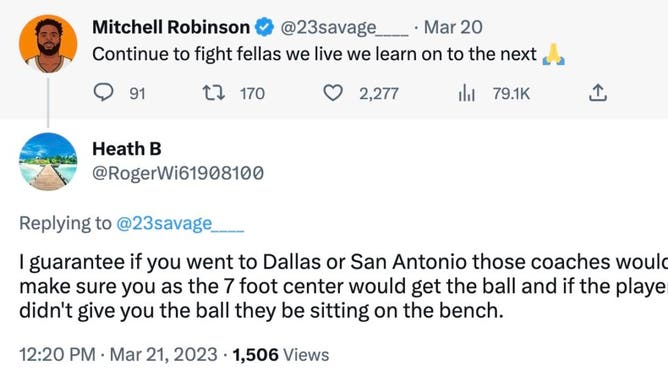Click the 91 replies count

[x=137, y=94]
